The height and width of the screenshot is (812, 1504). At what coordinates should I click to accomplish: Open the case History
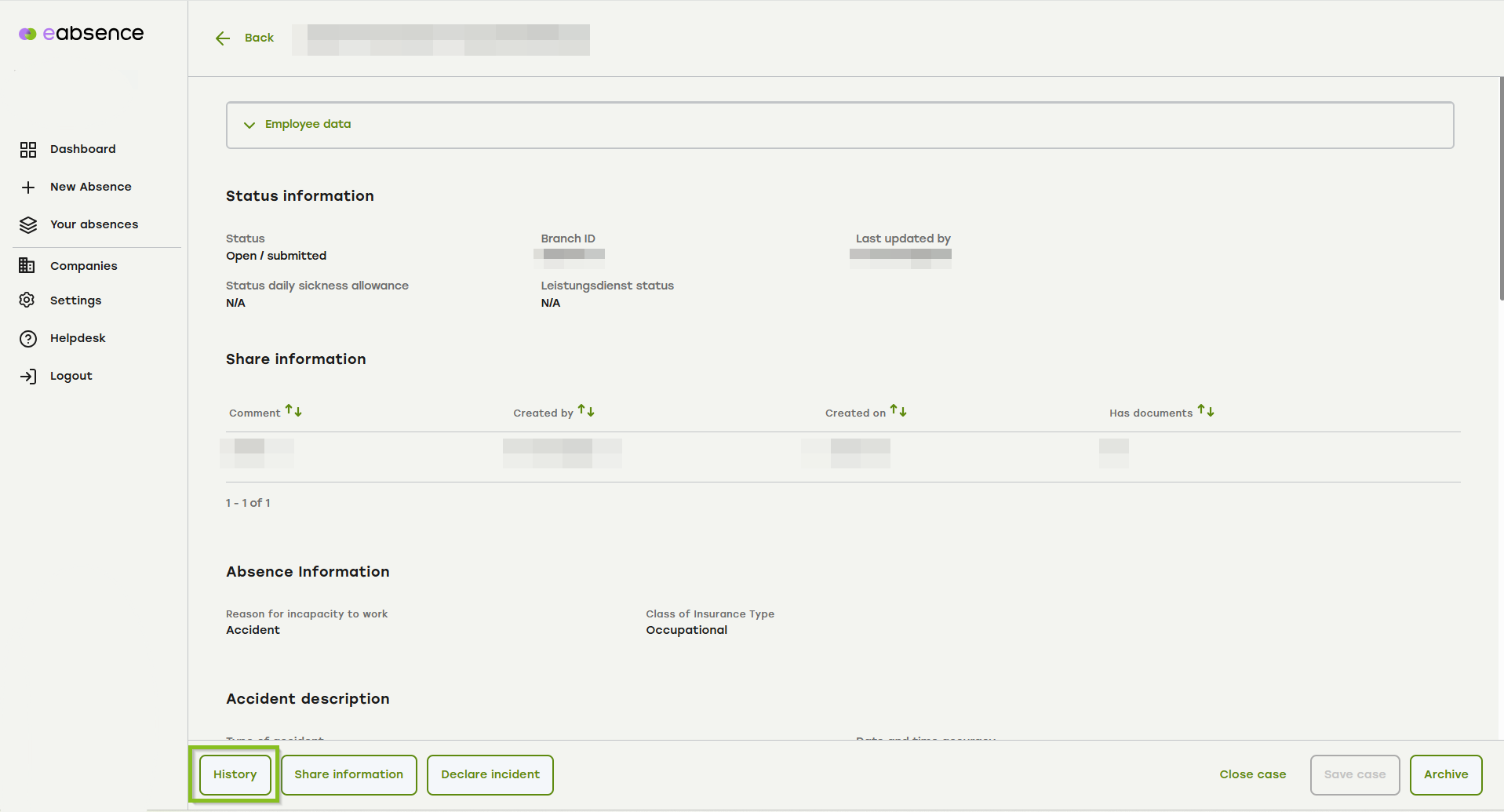click(x=235, y=774)
